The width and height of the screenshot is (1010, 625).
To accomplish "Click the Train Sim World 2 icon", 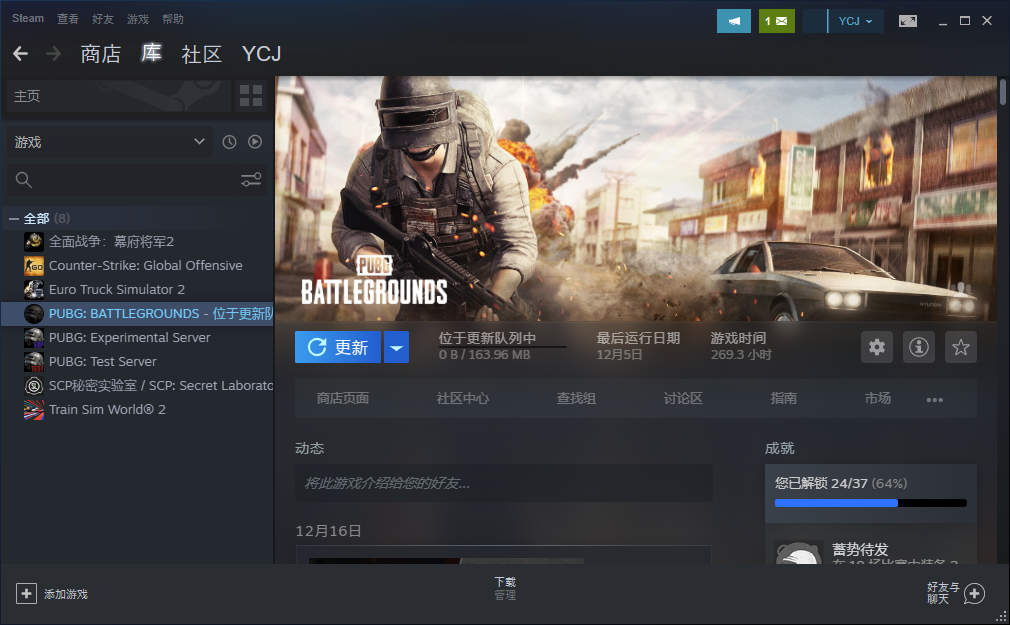I will coord(33,409).
